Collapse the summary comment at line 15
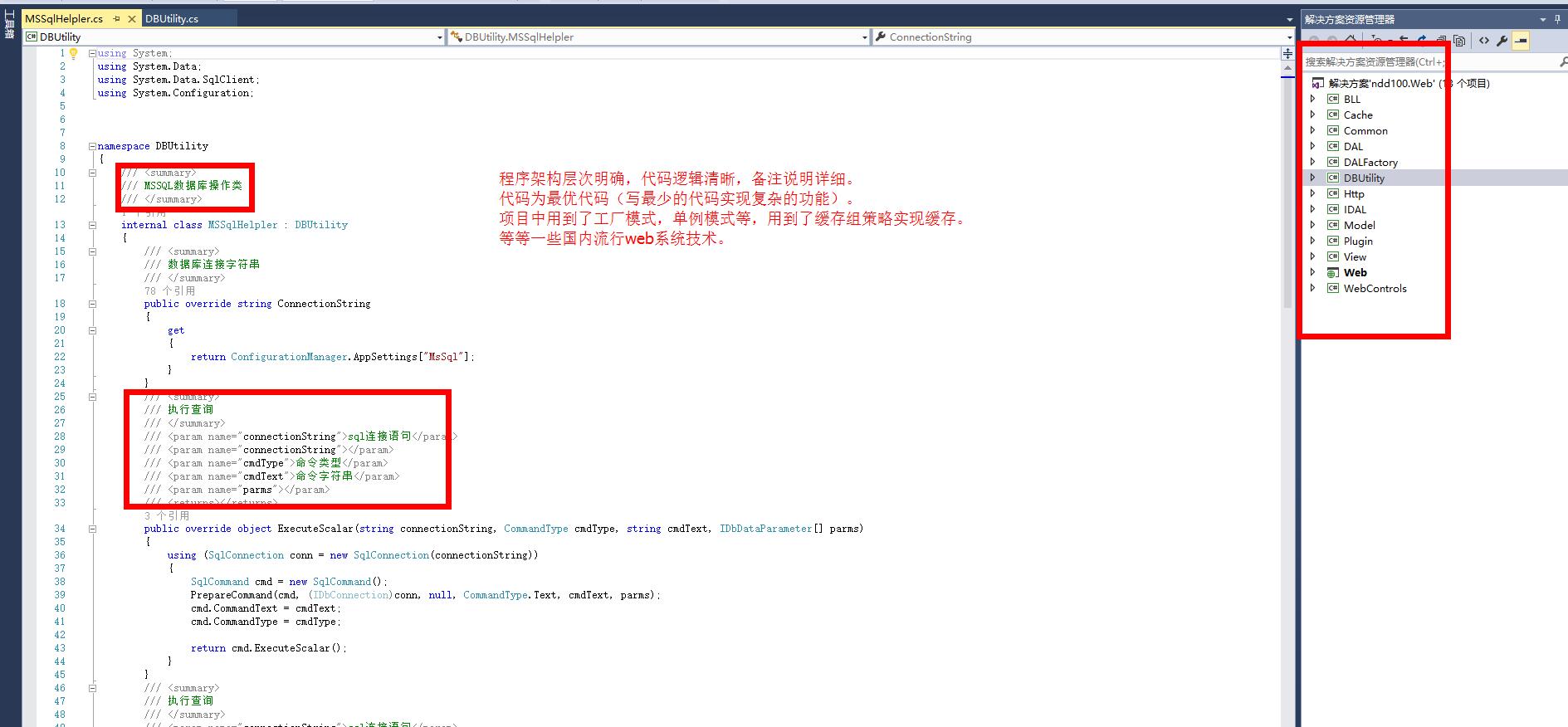This screenshot has width=1568, height=727. pyautogui.click(x=92, y=251)
